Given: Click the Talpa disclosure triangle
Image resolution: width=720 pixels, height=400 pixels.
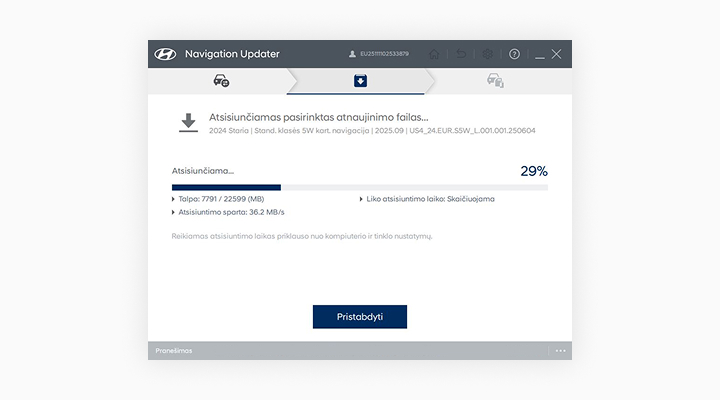Looking at the screenshot, I should [x=174, y=200].
